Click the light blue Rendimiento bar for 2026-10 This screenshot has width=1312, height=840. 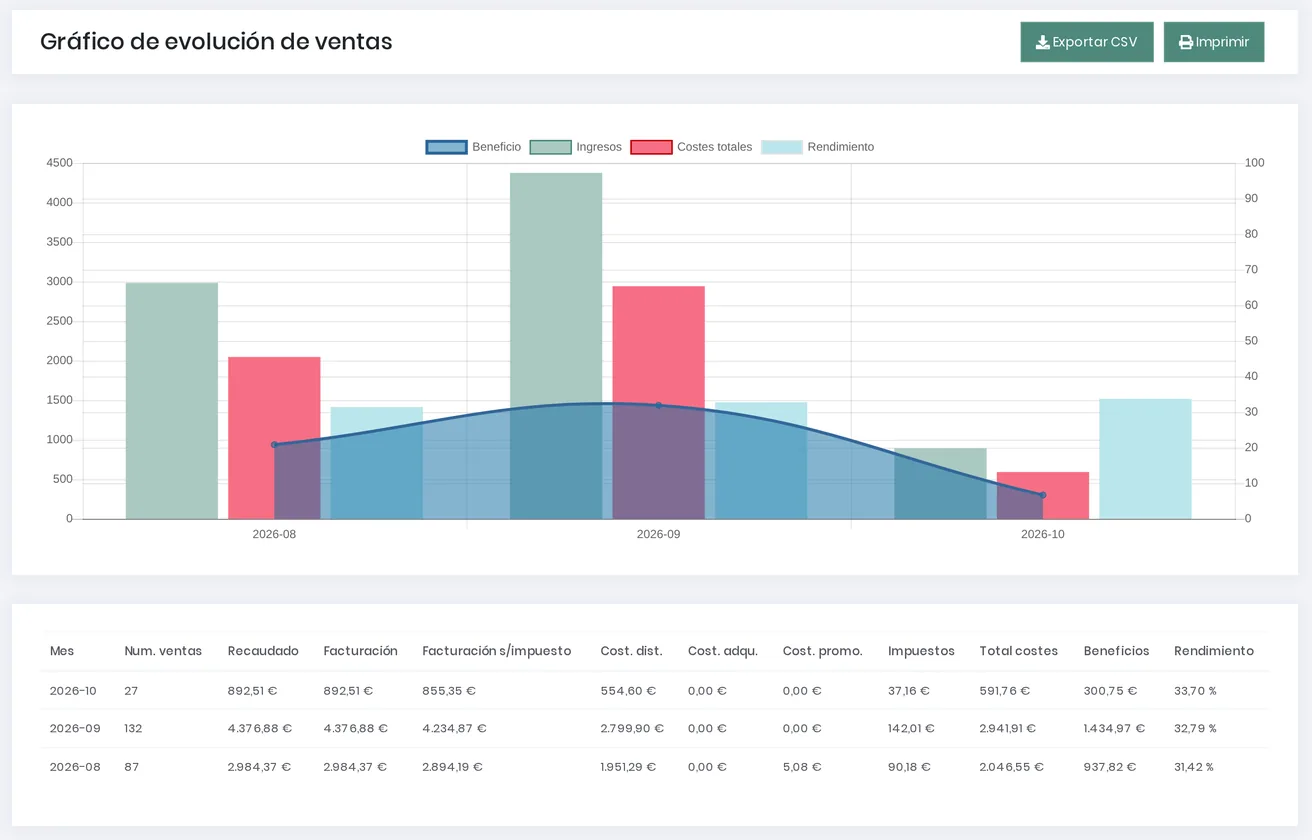pyautogui.click(x=1145, y=459)
